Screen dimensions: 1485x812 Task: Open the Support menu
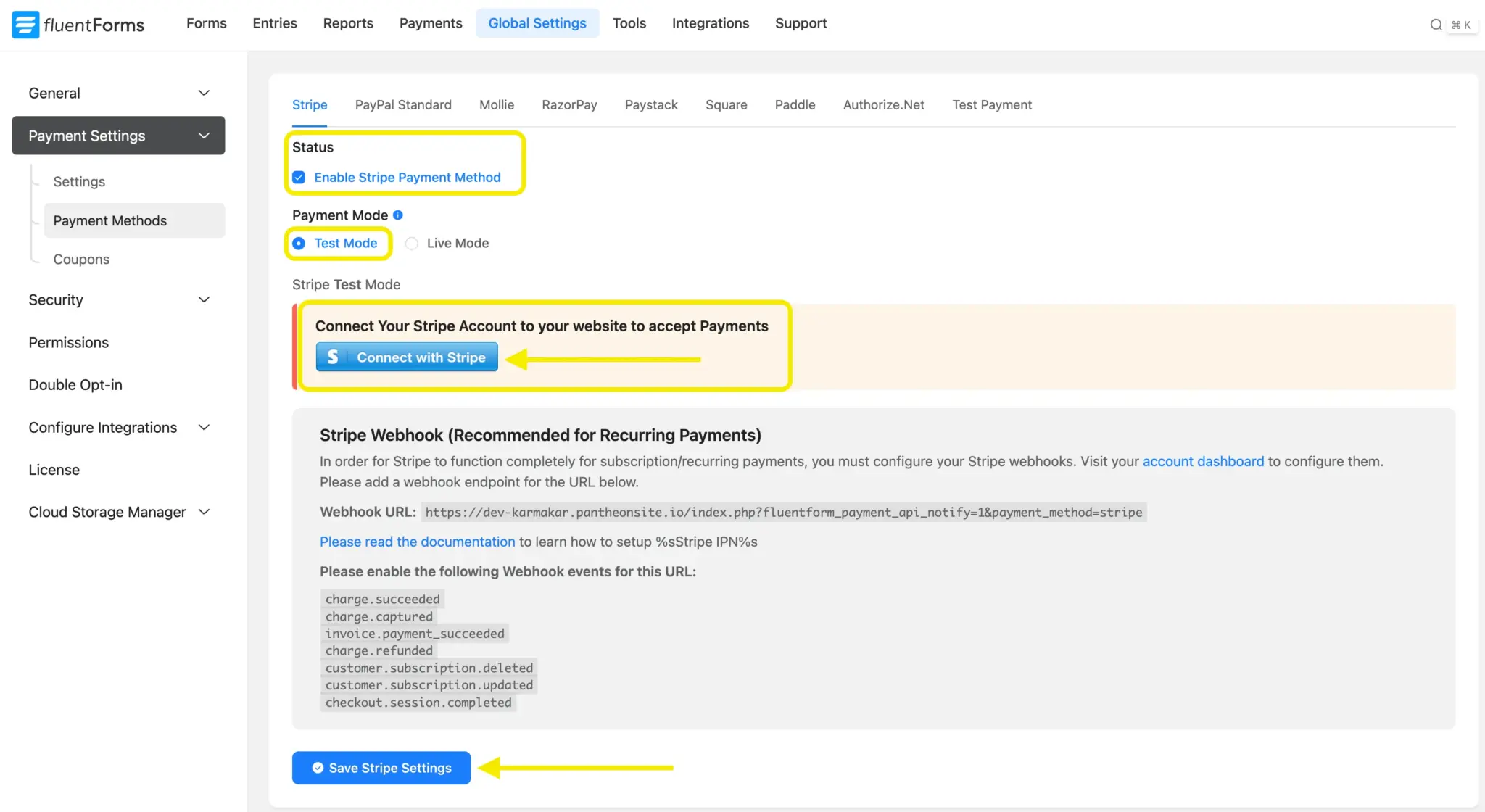click(x=801, y=23)
